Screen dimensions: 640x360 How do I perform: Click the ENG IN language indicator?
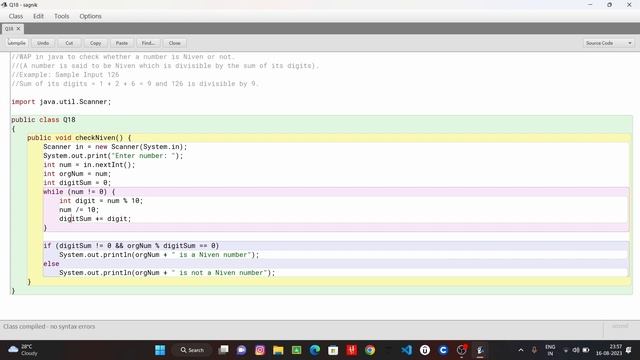pos(550,350)
